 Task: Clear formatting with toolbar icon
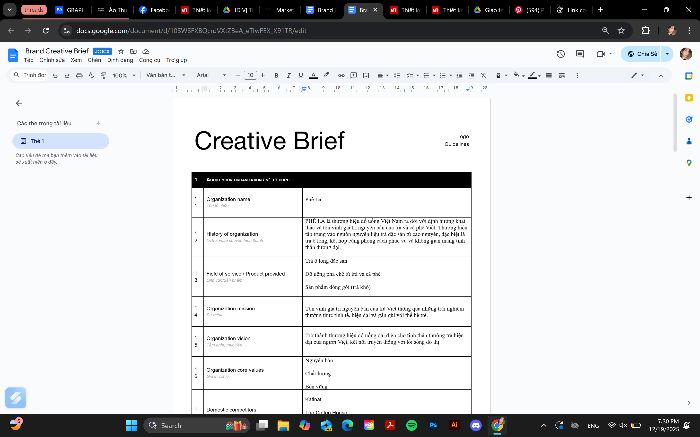tap(483, 75)
